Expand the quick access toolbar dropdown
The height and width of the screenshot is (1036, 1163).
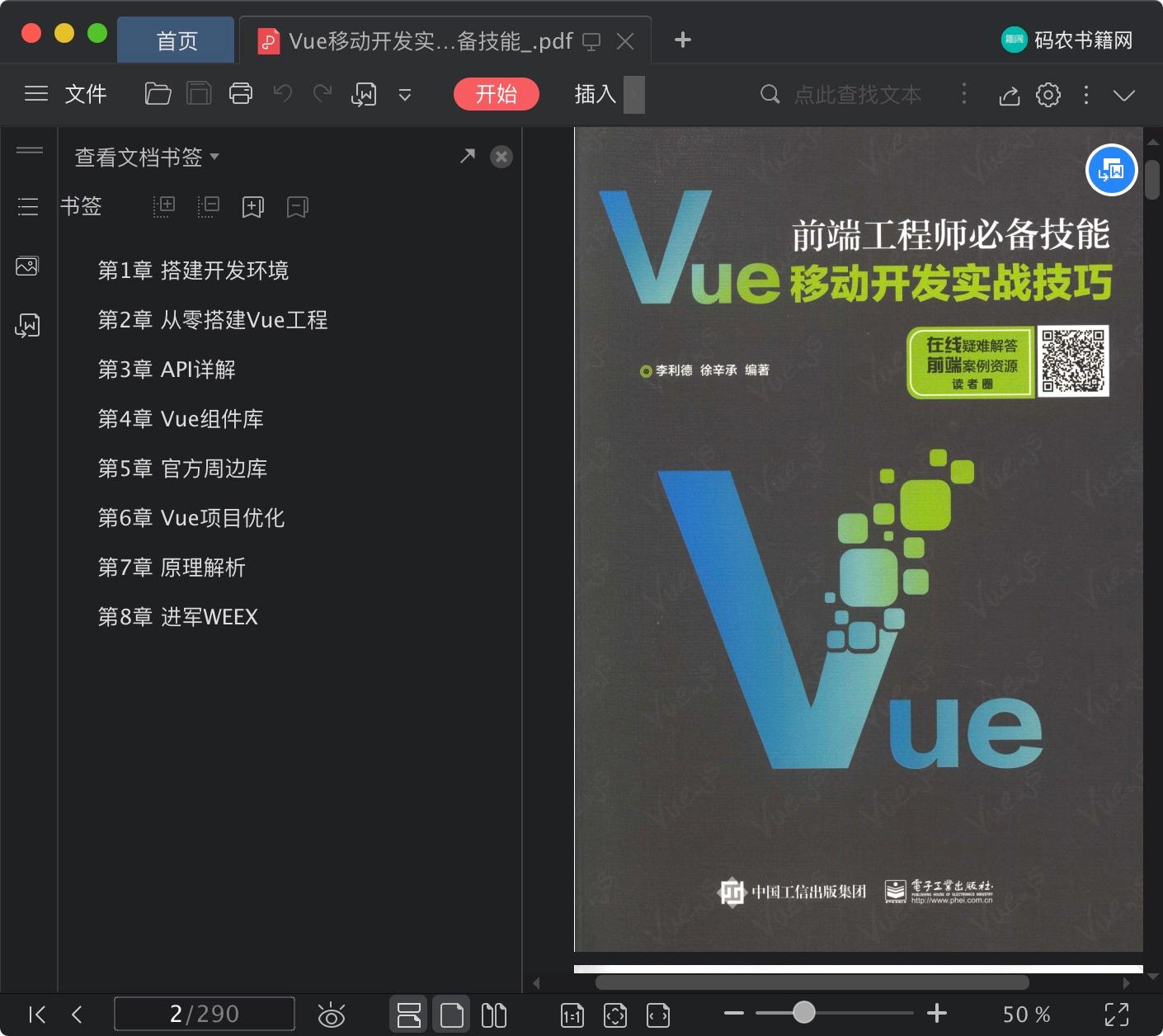pyautogui.click(x=405, y=95)
